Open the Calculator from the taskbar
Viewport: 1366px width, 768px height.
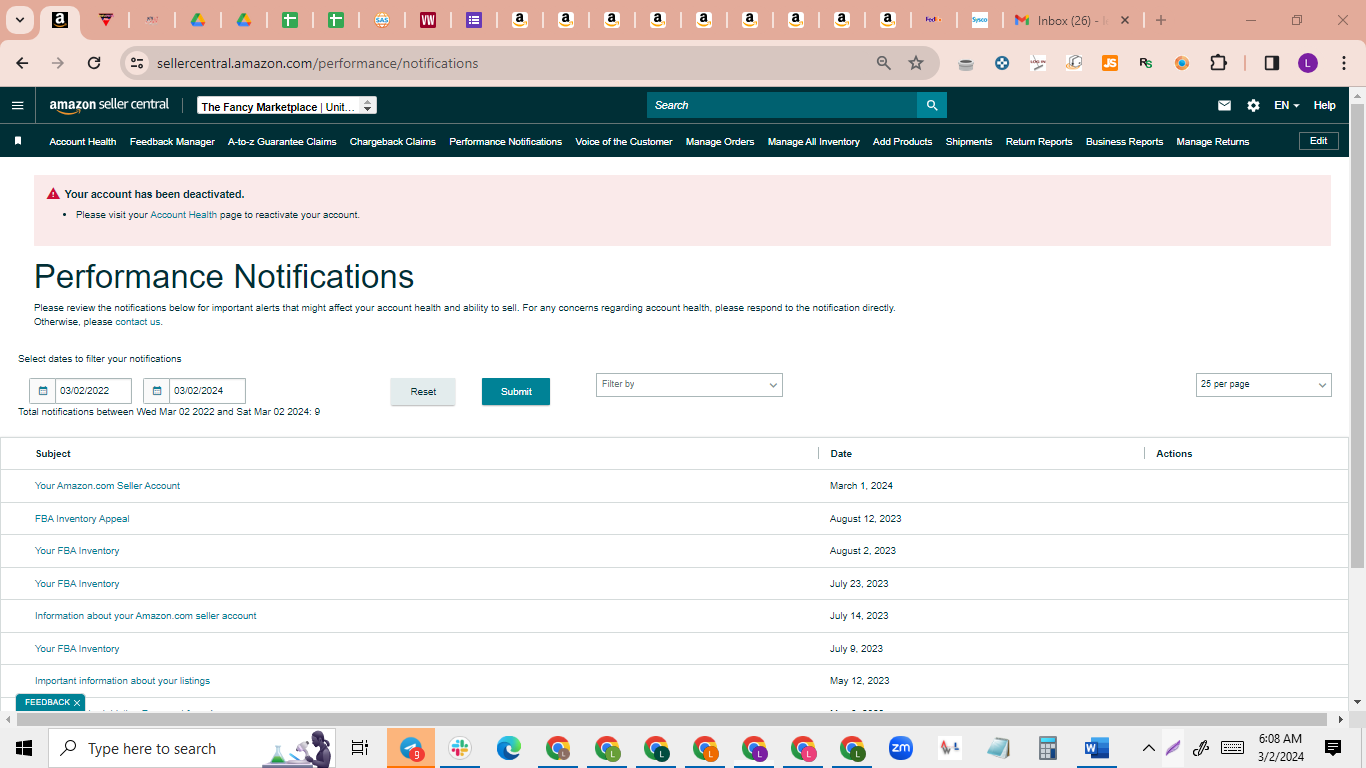[1048, 748]
